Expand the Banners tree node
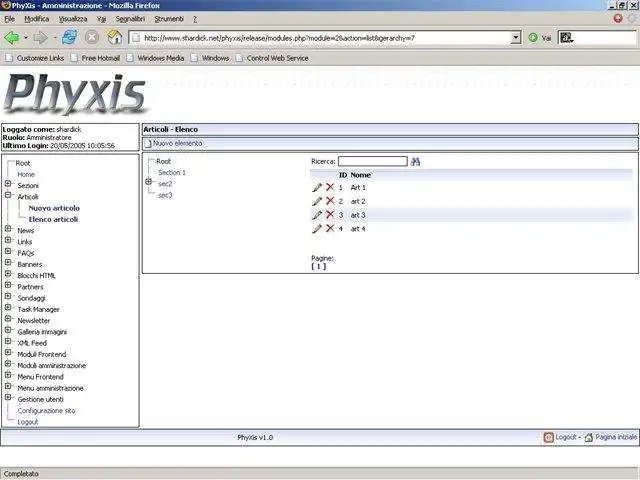This screenshot has height=480, width=640. (8, 262)
